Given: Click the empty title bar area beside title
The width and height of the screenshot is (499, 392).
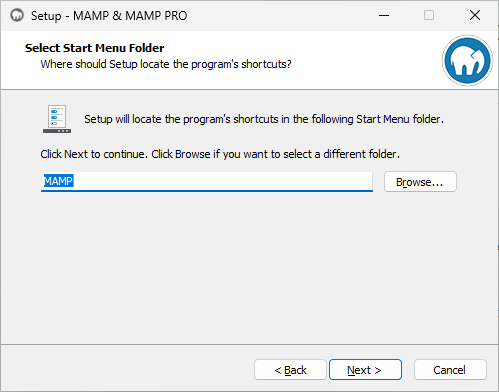Looking at the screenshot, I should [280, 15].
